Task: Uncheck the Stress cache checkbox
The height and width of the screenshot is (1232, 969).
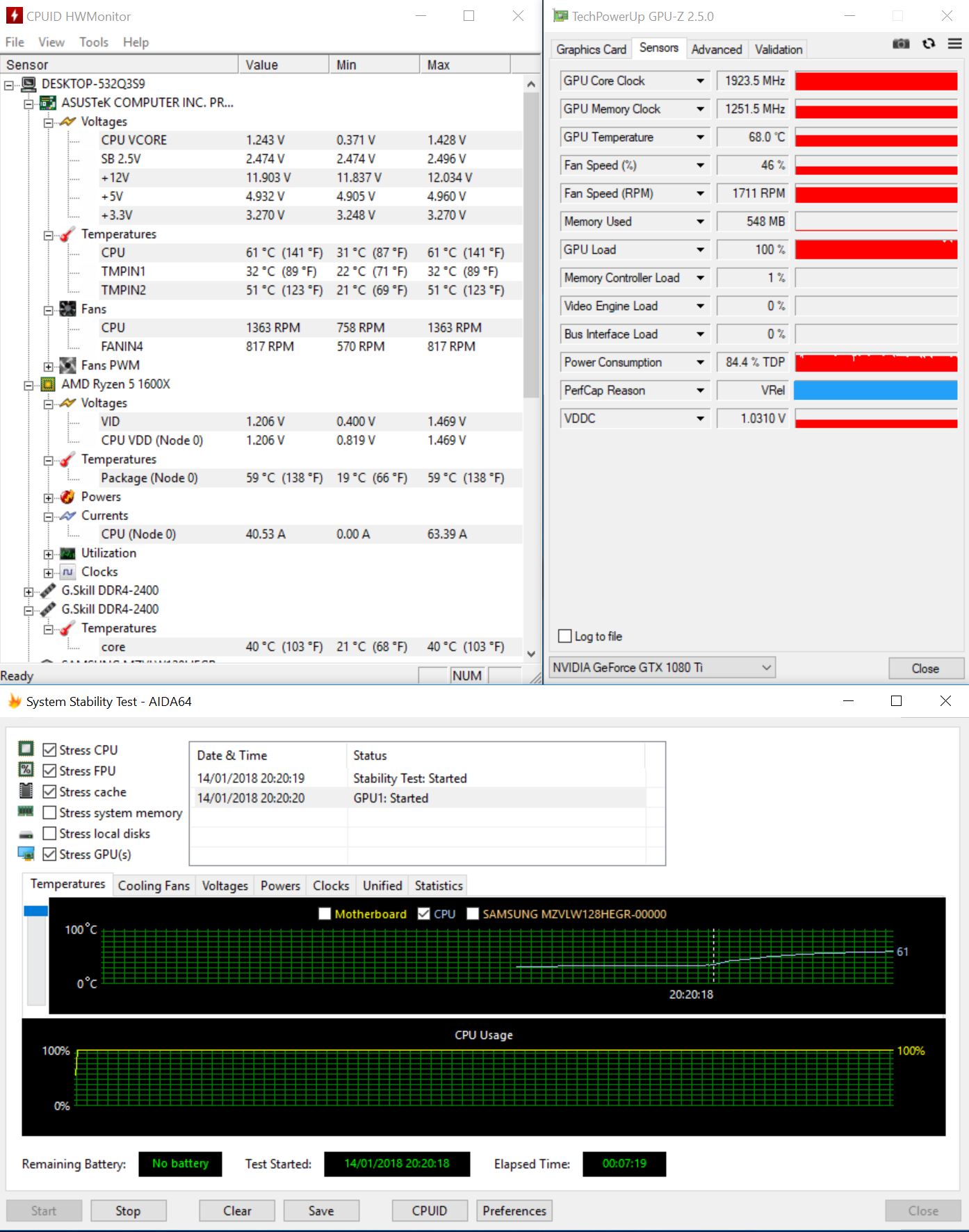Action: click(49, 791)
